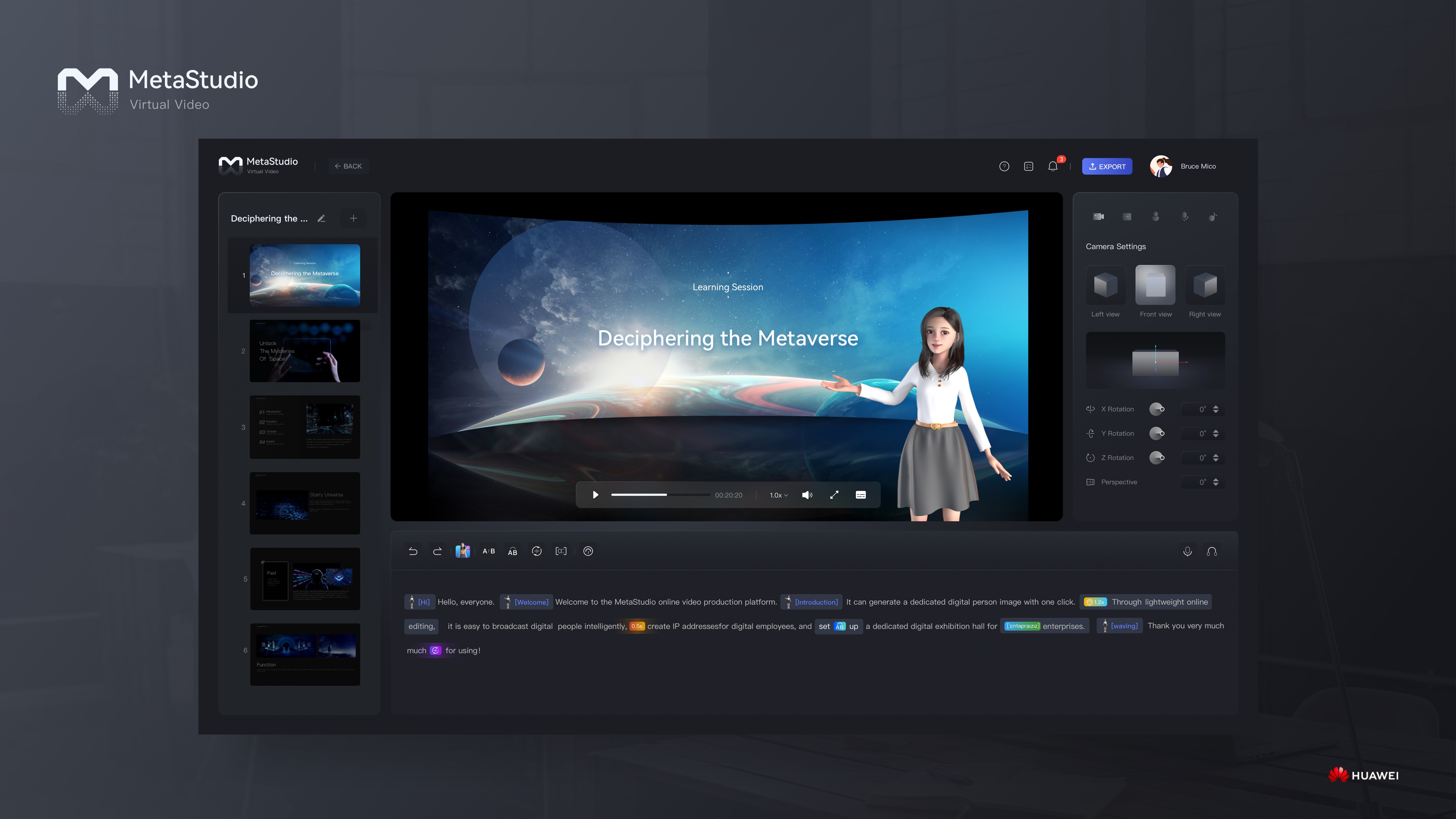Select the digital person panel icon
The height and width of the screenshot is (819, 1456).
[1156, 217]
